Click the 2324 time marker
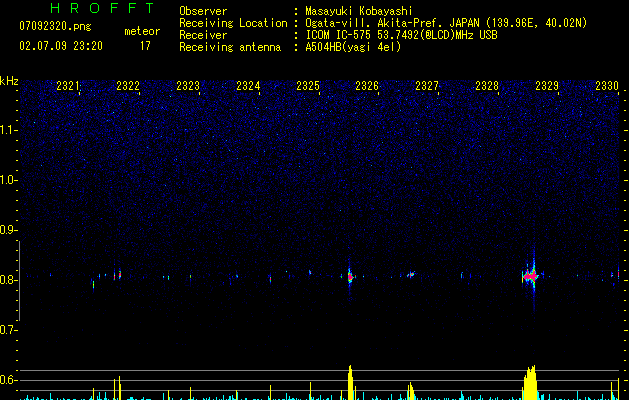This screenshot has width=629, height=400. pyautogui.click(x=248, y=86)
